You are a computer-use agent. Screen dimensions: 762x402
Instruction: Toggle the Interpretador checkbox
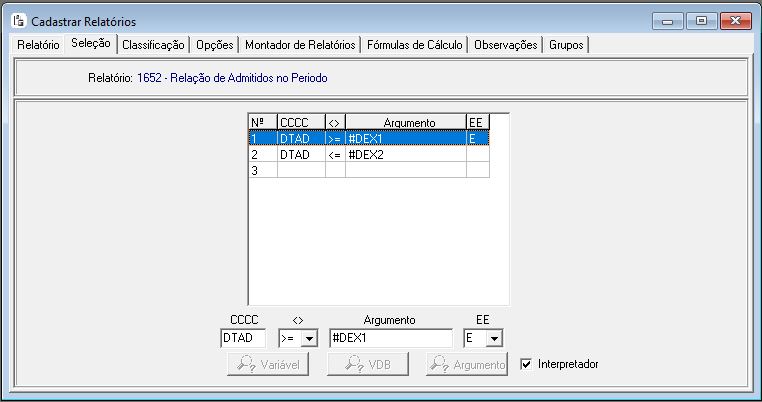click(x=527, y=364)
